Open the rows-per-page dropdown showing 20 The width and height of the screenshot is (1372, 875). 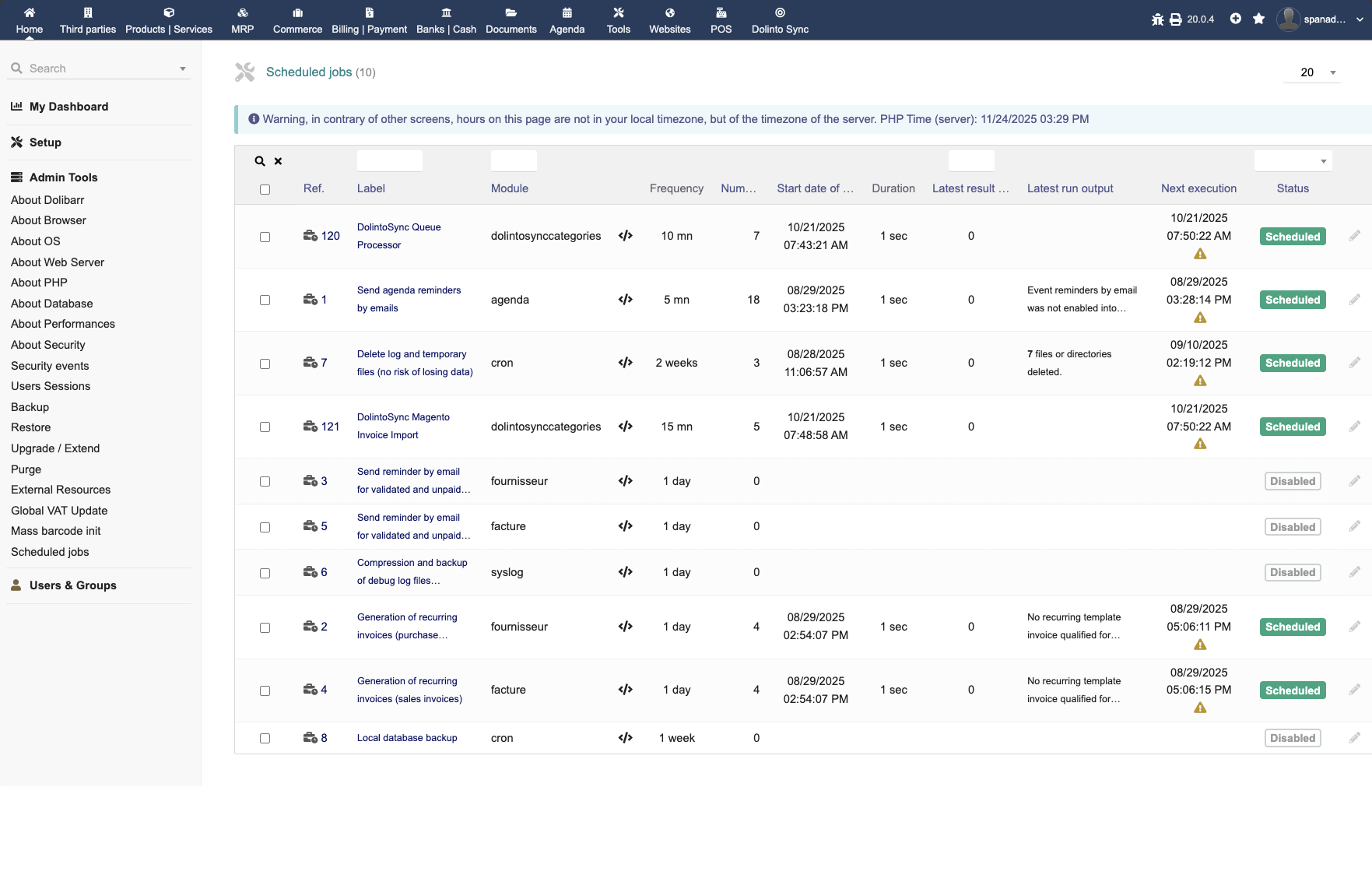pos(1313,72)
